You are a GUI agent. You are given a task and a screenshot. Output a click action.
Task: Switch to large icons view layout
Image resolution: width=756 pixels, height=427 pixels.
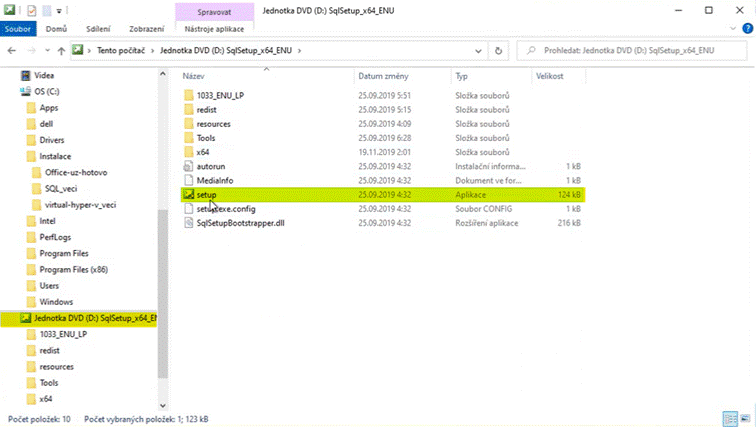(x=745, y=419)
